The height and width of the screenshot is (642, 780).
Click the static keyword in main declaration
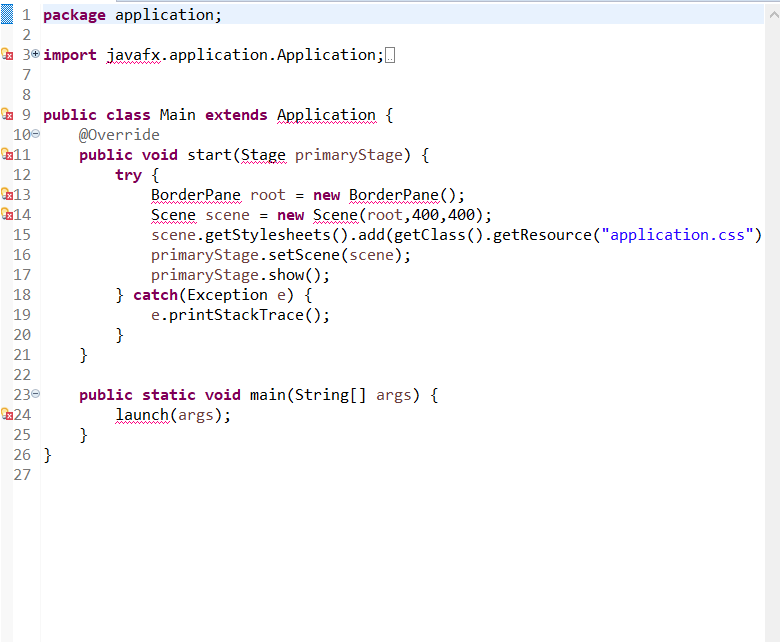point(169,395)
